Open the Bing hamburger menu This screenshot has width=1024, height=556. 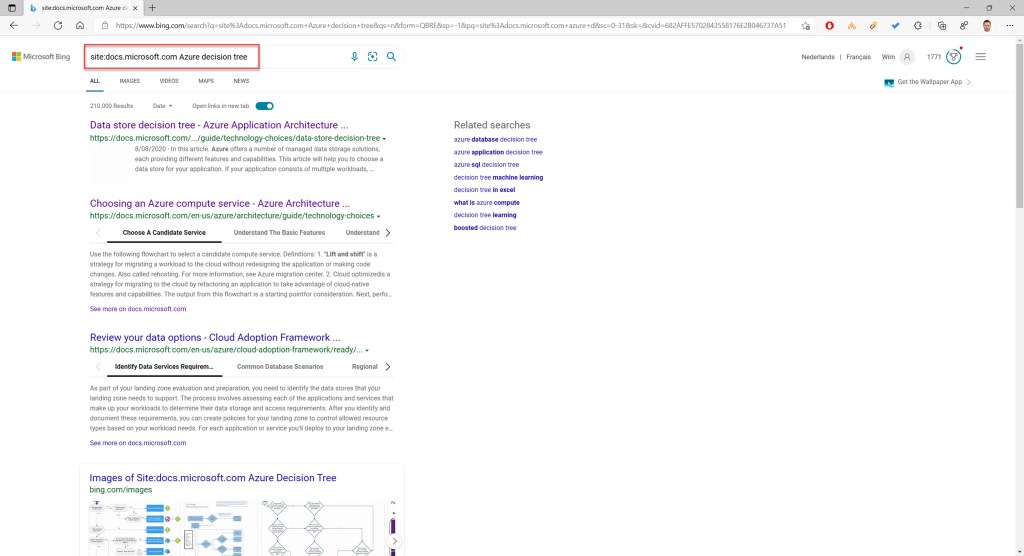[980, 57]
